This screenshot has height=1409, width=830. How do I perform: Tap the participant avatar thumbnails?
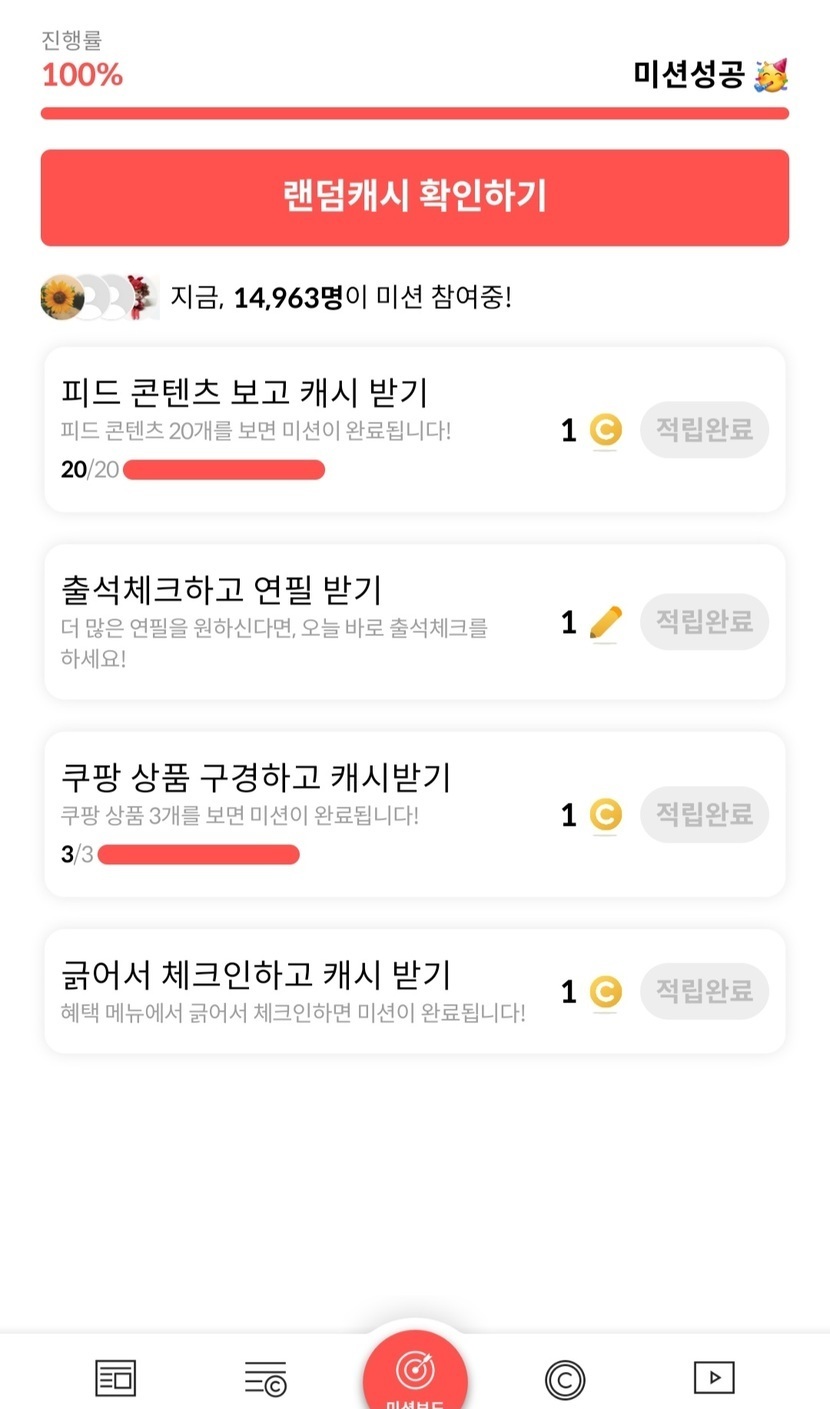click(99, 297)
